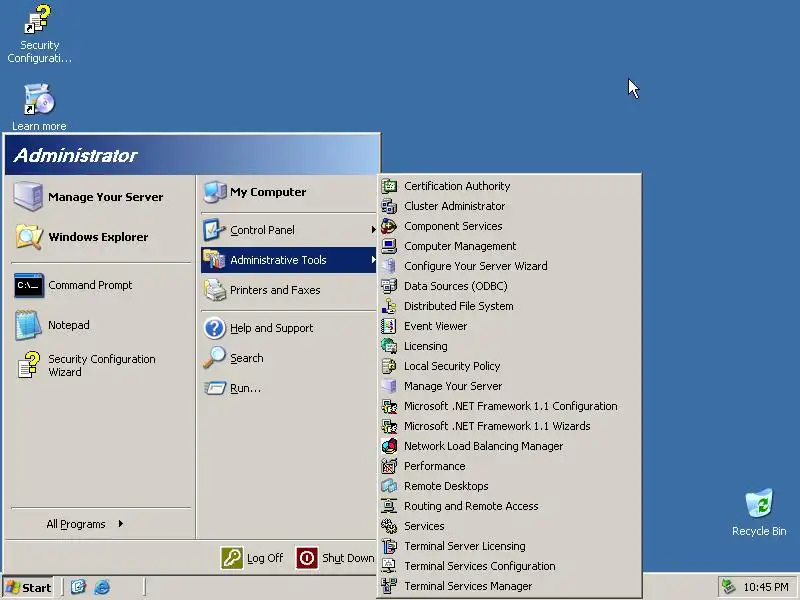The image size is (800, 600).
Task: Click the Computer Management icon
Action: 389,246
